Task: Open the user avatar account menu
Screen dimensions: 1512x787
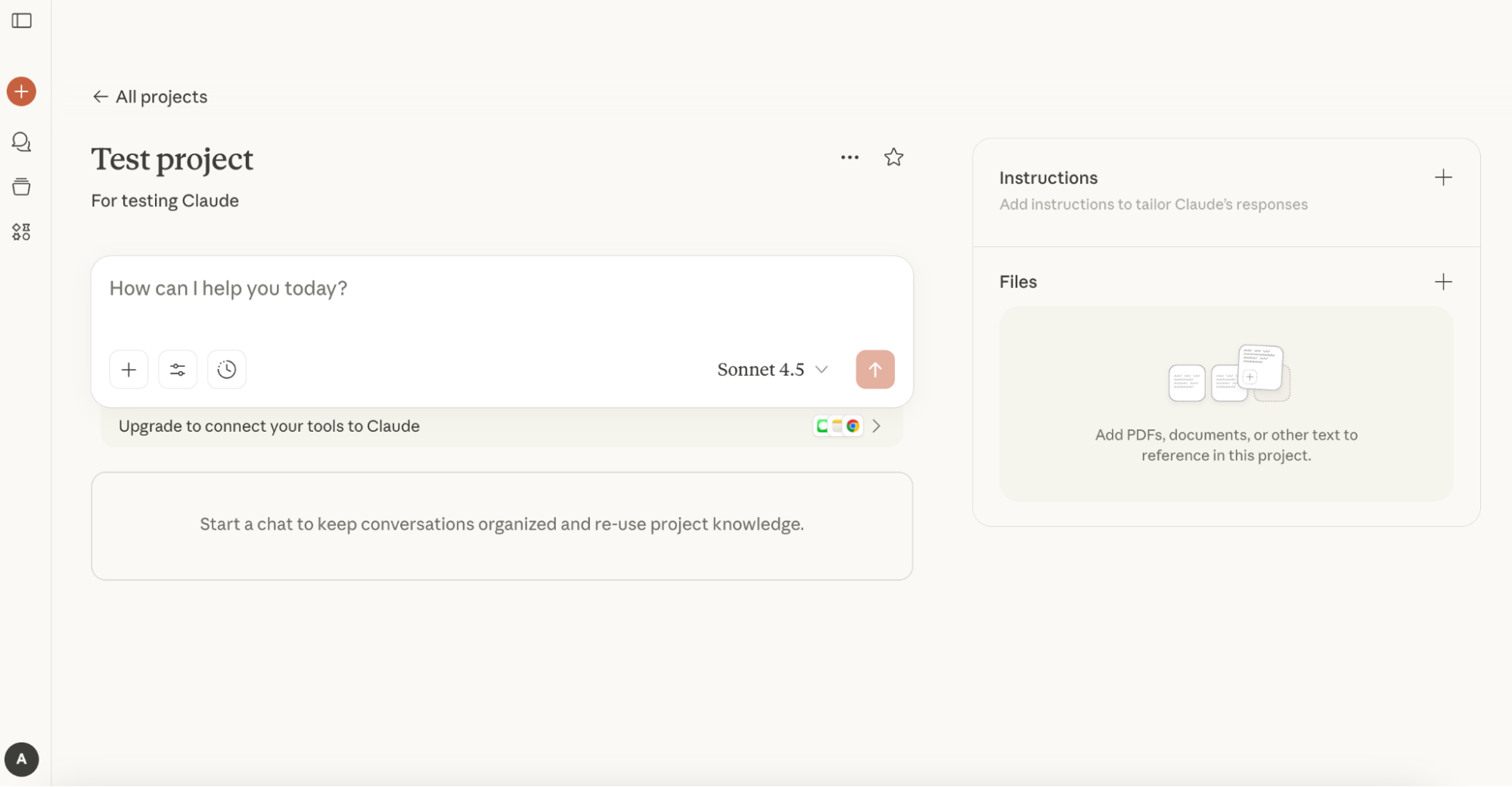Action: click(x=22, y=759)
